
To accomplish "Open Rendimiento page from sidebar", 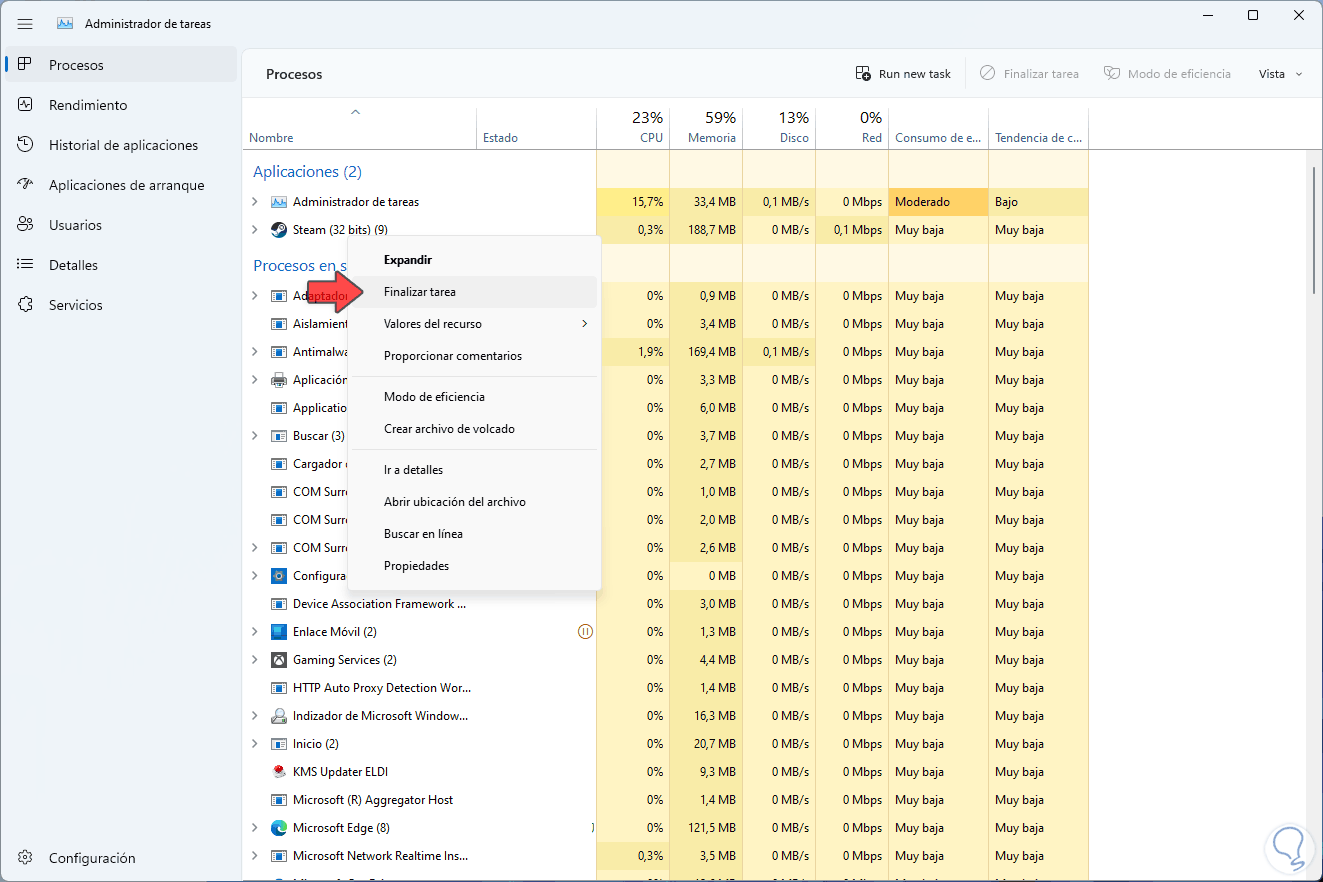I will coord(88,105).
